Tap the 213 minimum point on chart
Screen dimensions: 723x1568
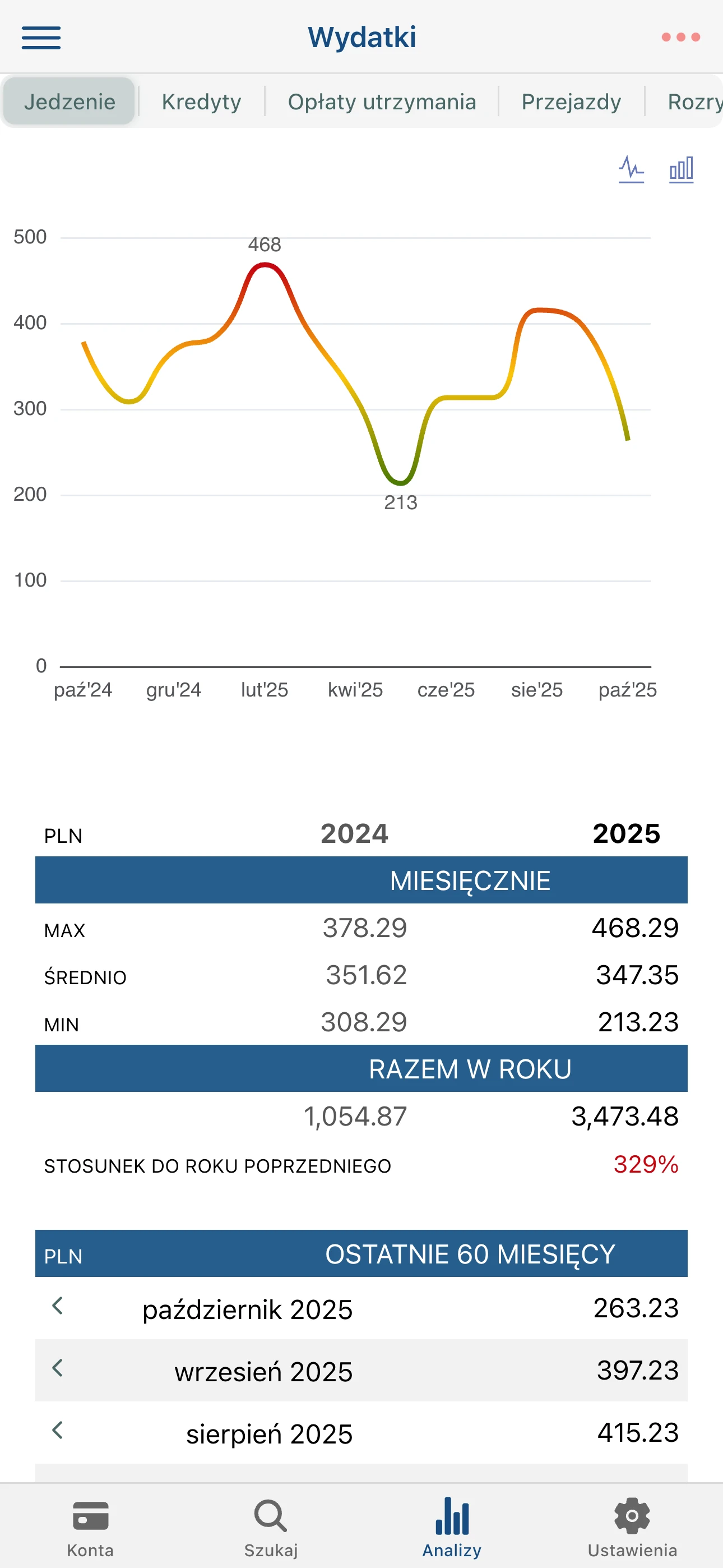pos(400,483)
